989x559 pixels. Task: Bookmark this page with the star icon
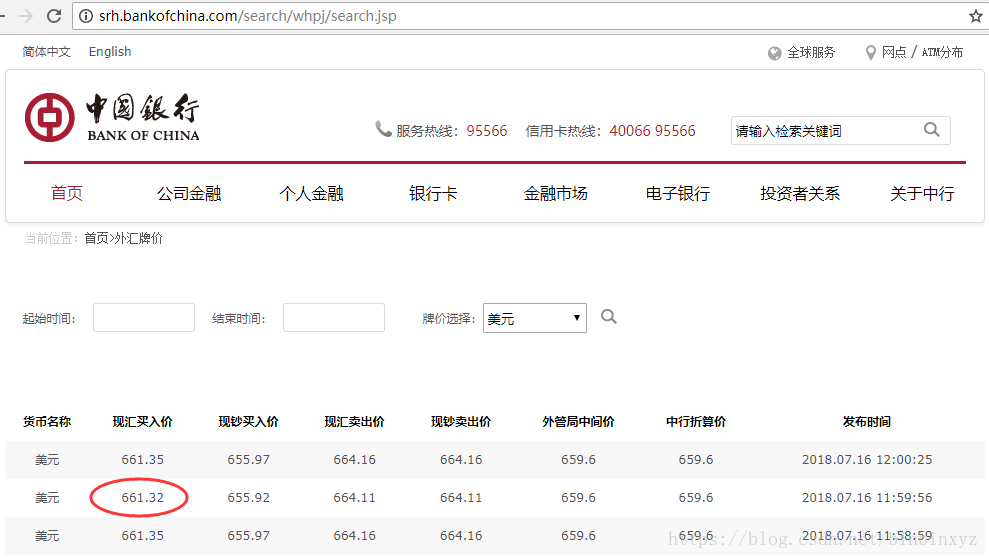(976, 16)
